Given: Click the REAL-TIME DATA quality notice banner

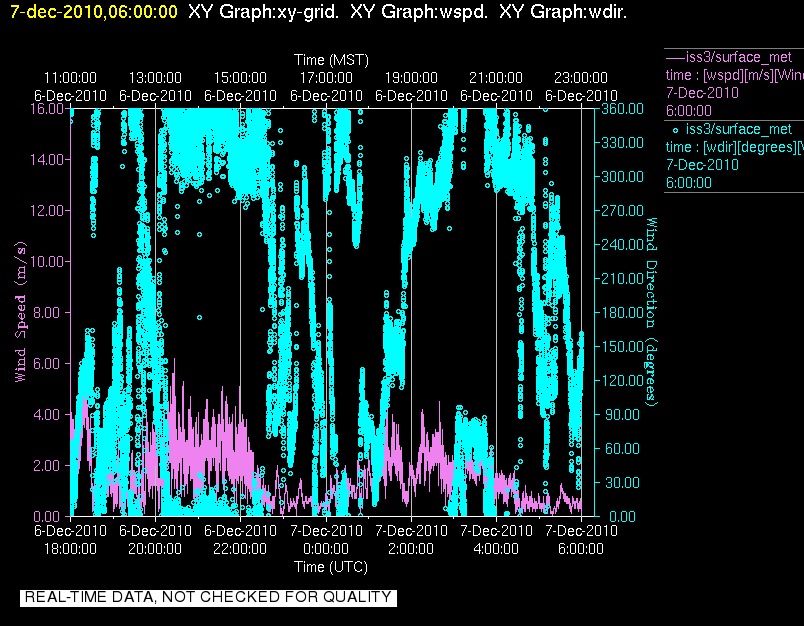Looking at the screenshot, I should click(x=208, y=597).
